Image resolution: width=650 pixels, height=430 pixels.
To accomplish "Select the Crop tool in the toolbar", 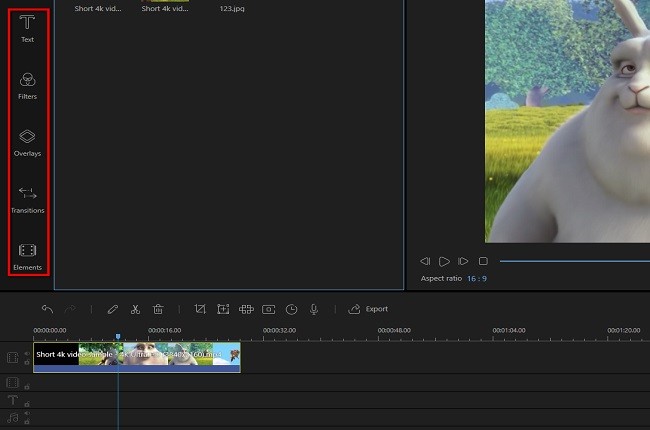I will 200,309.
